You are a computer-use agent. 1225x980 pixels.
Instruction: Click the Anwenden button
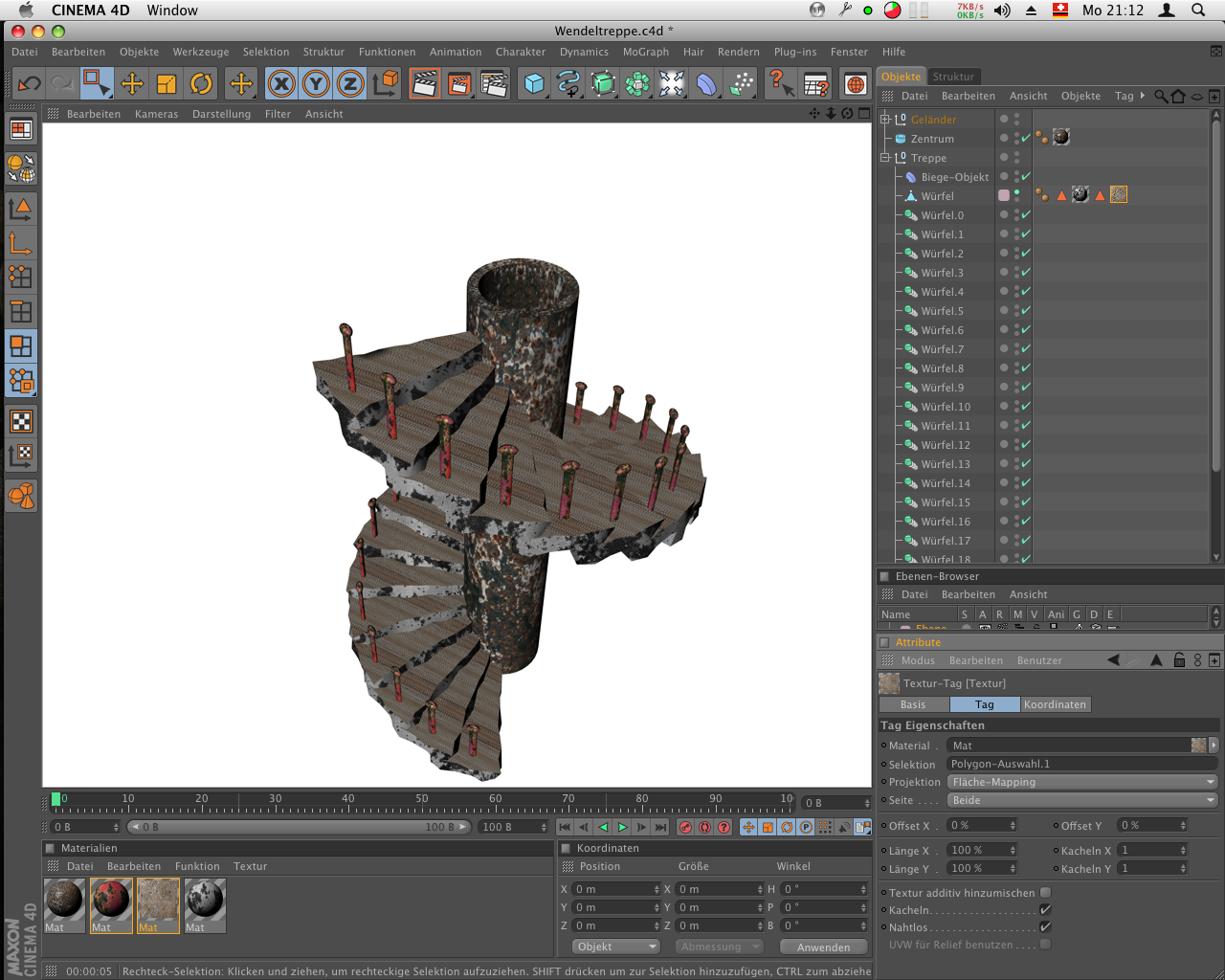(x=823, y=947)
